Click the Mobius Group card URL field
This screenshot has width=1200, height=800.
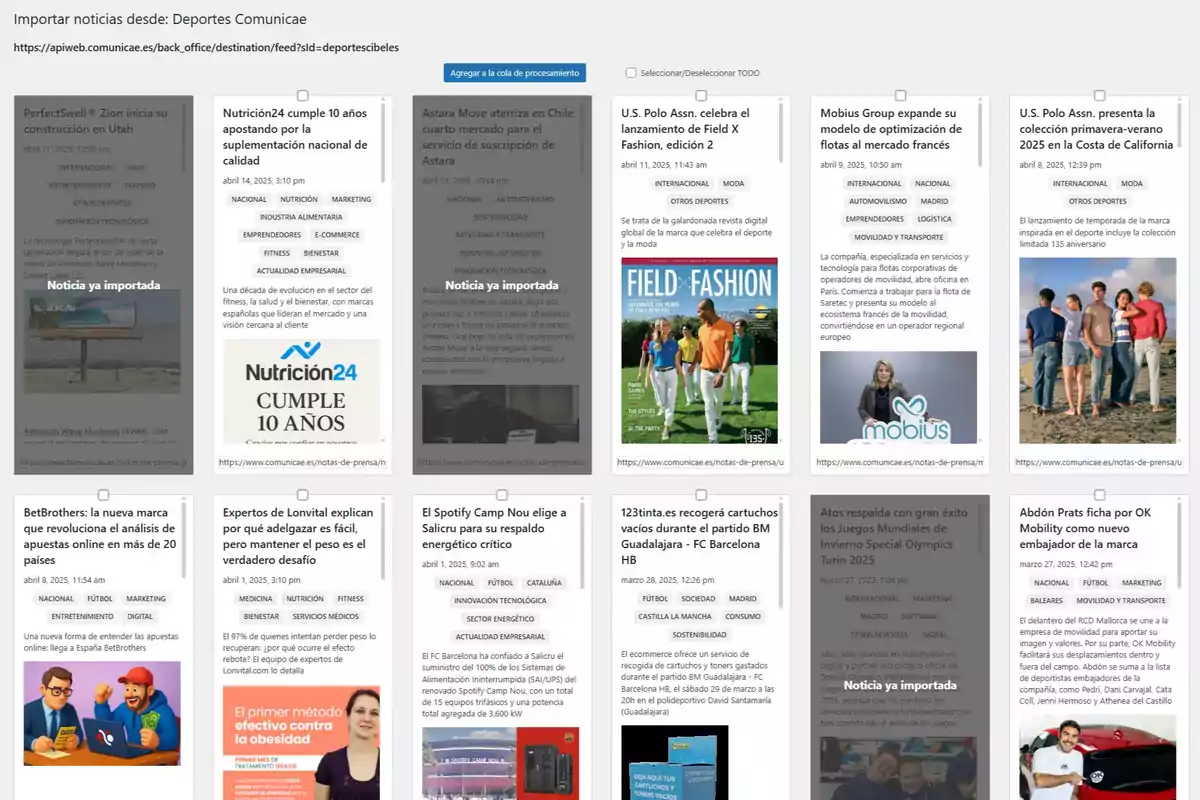(x=900, y=463)
